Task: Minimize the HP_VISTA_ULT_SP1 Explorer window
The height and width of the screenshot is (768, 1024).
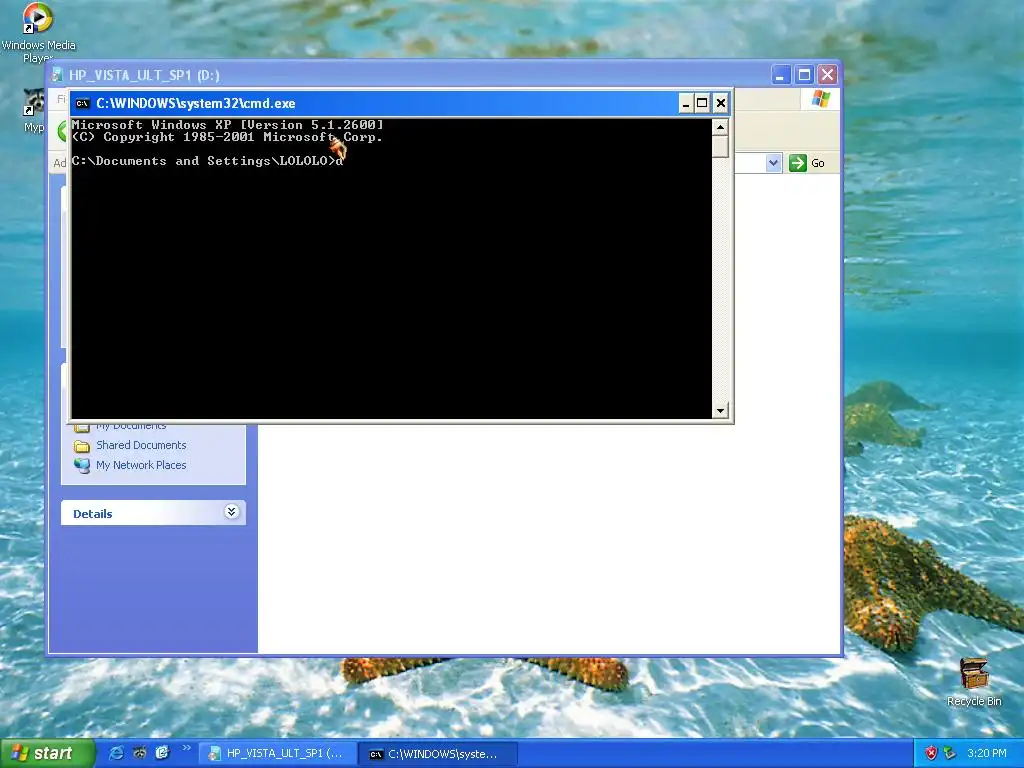Action: pyautogui.click(x=780, y=75)
